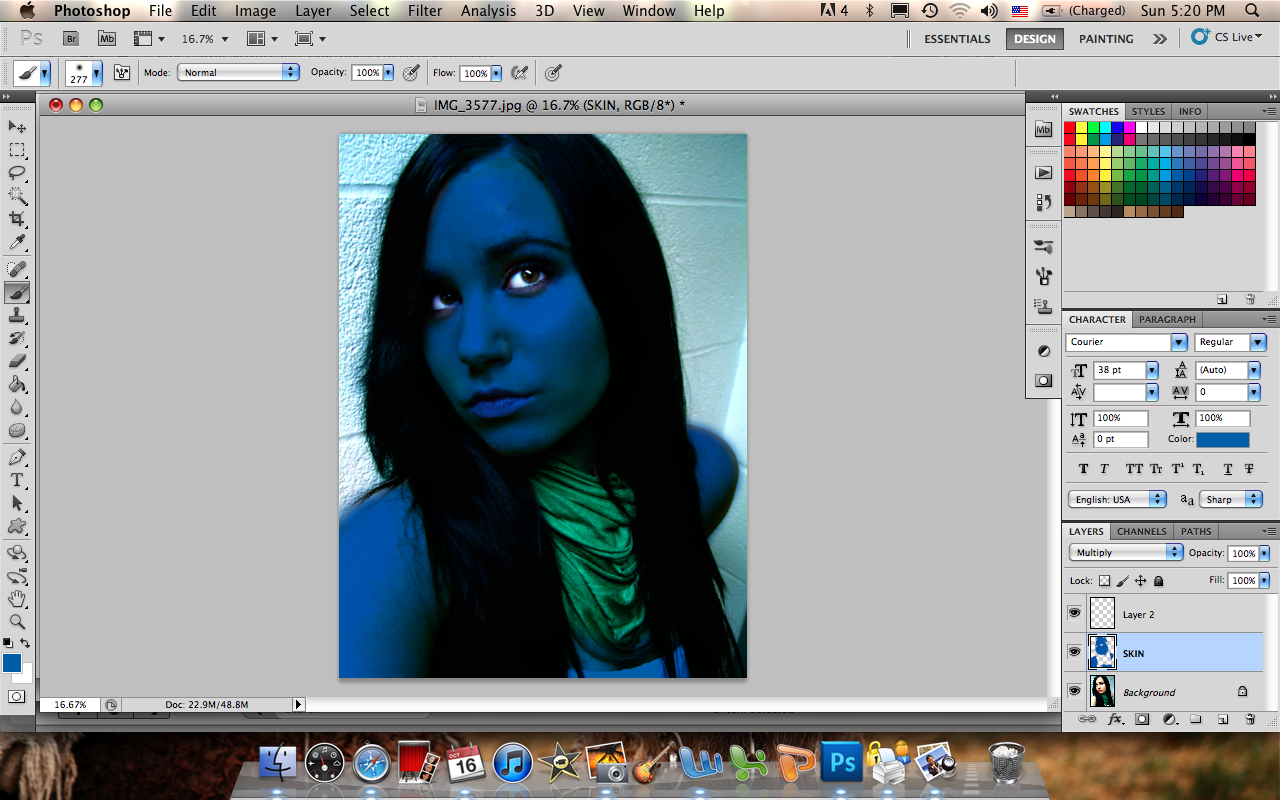Delete layer with the trash icon
This screenshot has width=1280, height=800.
[1250, 719]
